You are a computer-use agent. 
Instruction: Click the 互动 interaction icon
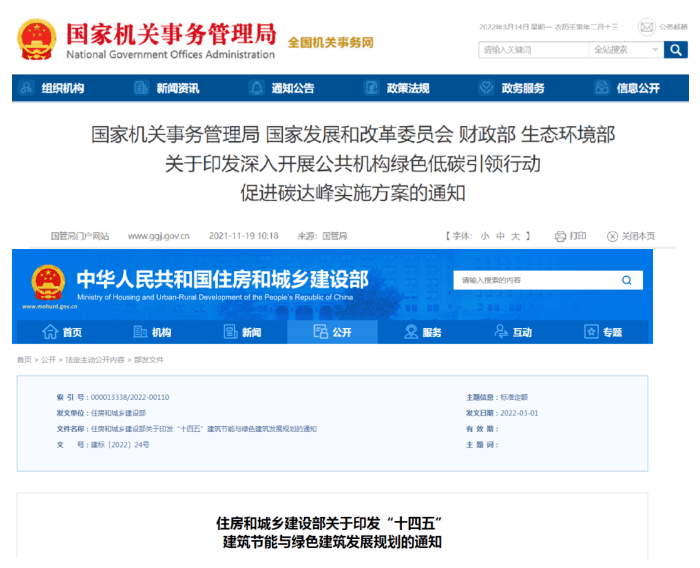pos(501,332)
